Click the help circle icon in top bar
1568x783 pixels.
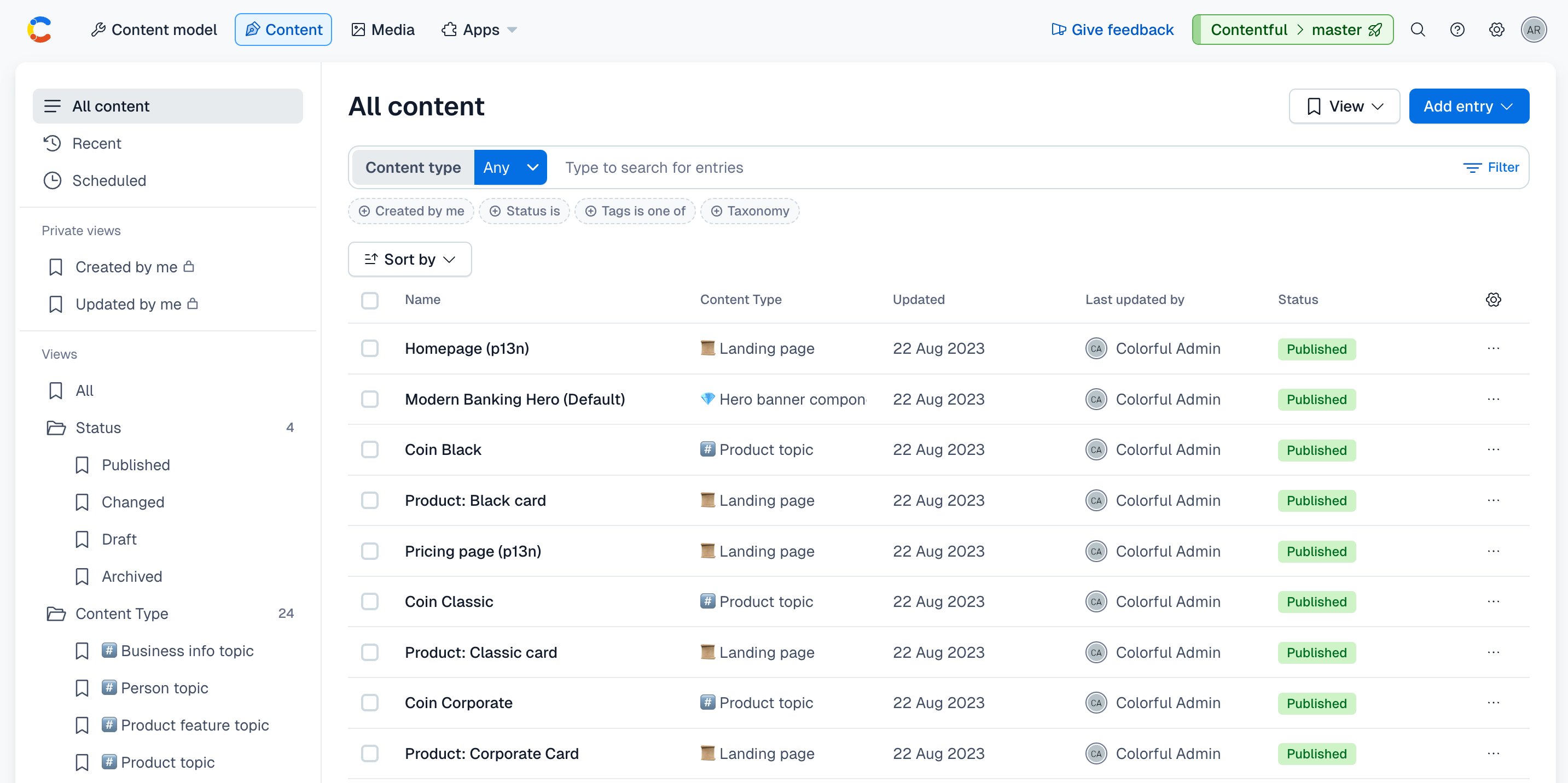pyautogui.click(x=1457, y=29)
